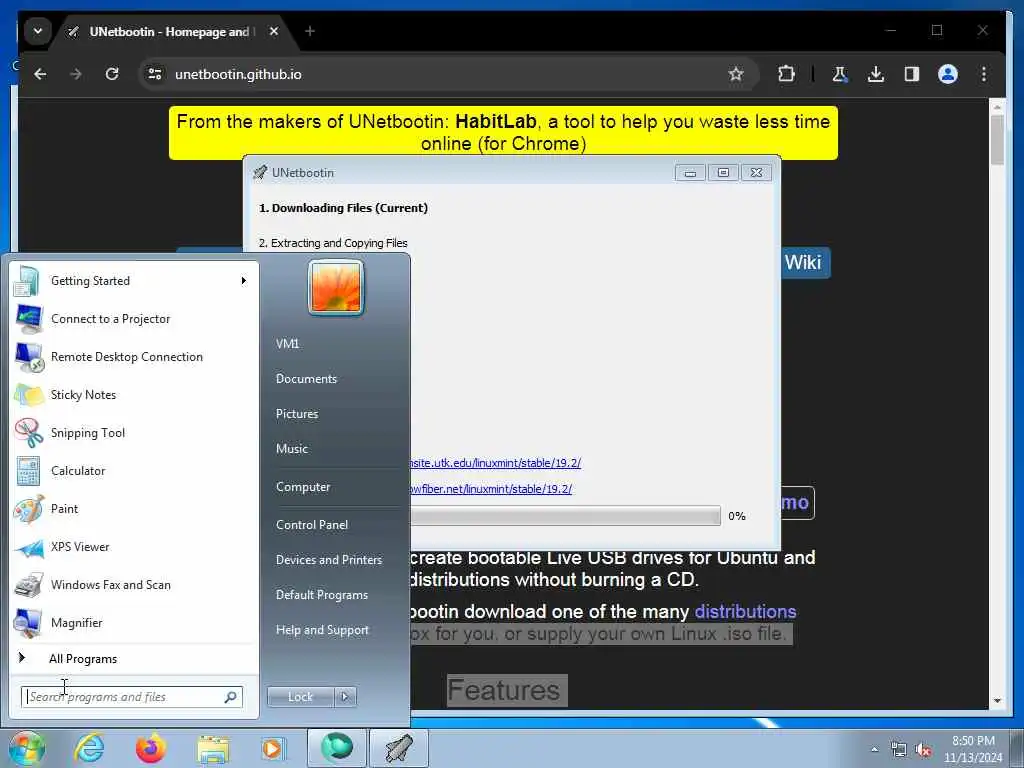The width and height of the screenshot is (1024, 768).
Task: Open Remote Desktop Connection
Action: click(134, 357)
